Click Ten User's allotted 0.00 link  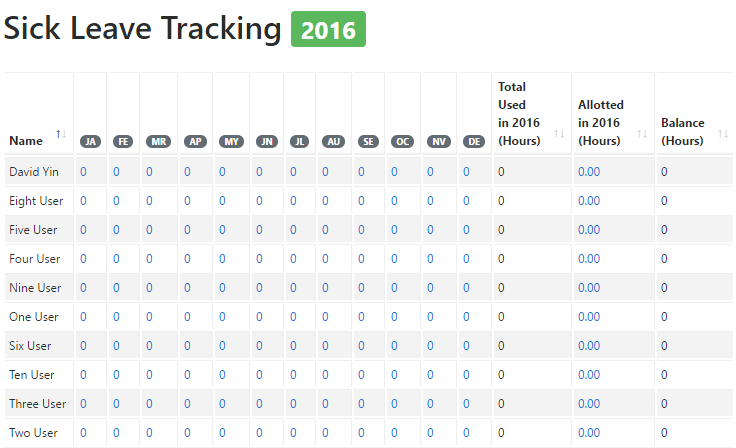[589, 375]
